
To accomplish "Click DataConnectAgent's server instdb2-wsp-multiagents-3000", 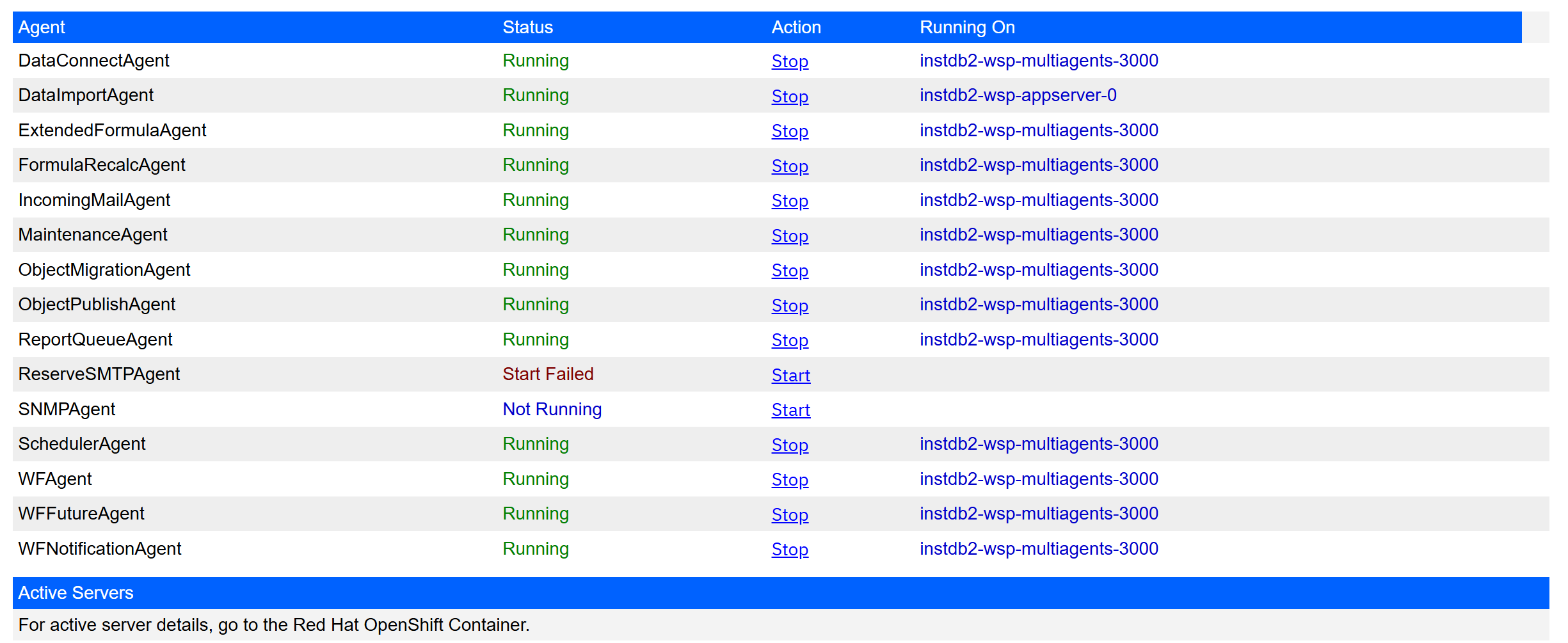I will 1039,61.
